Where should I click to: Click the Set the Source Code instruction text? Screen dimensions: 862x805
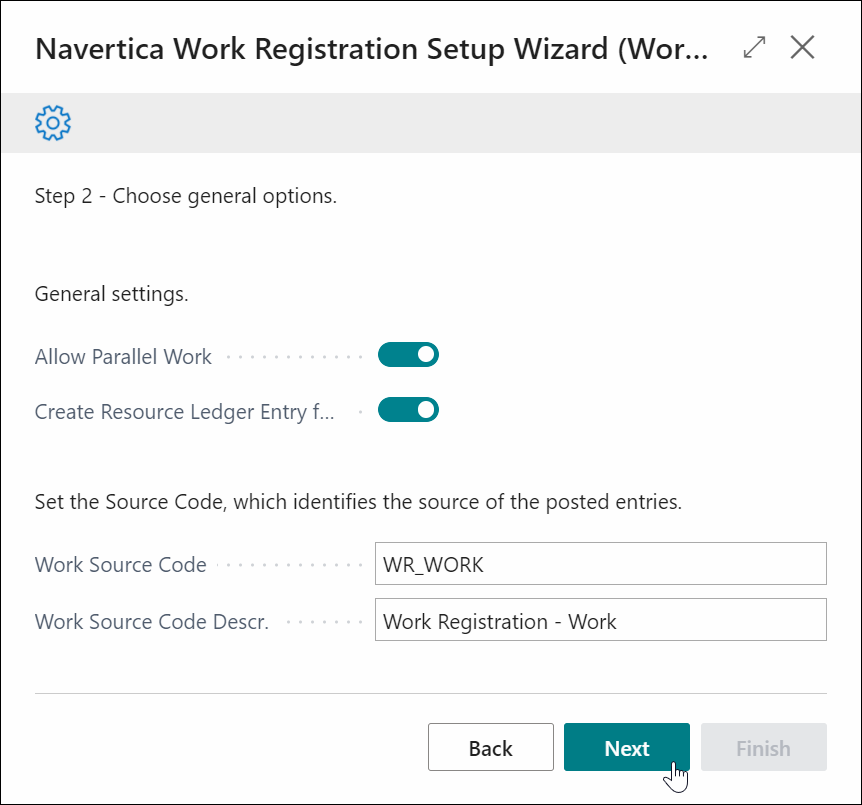tap(358, 502)
